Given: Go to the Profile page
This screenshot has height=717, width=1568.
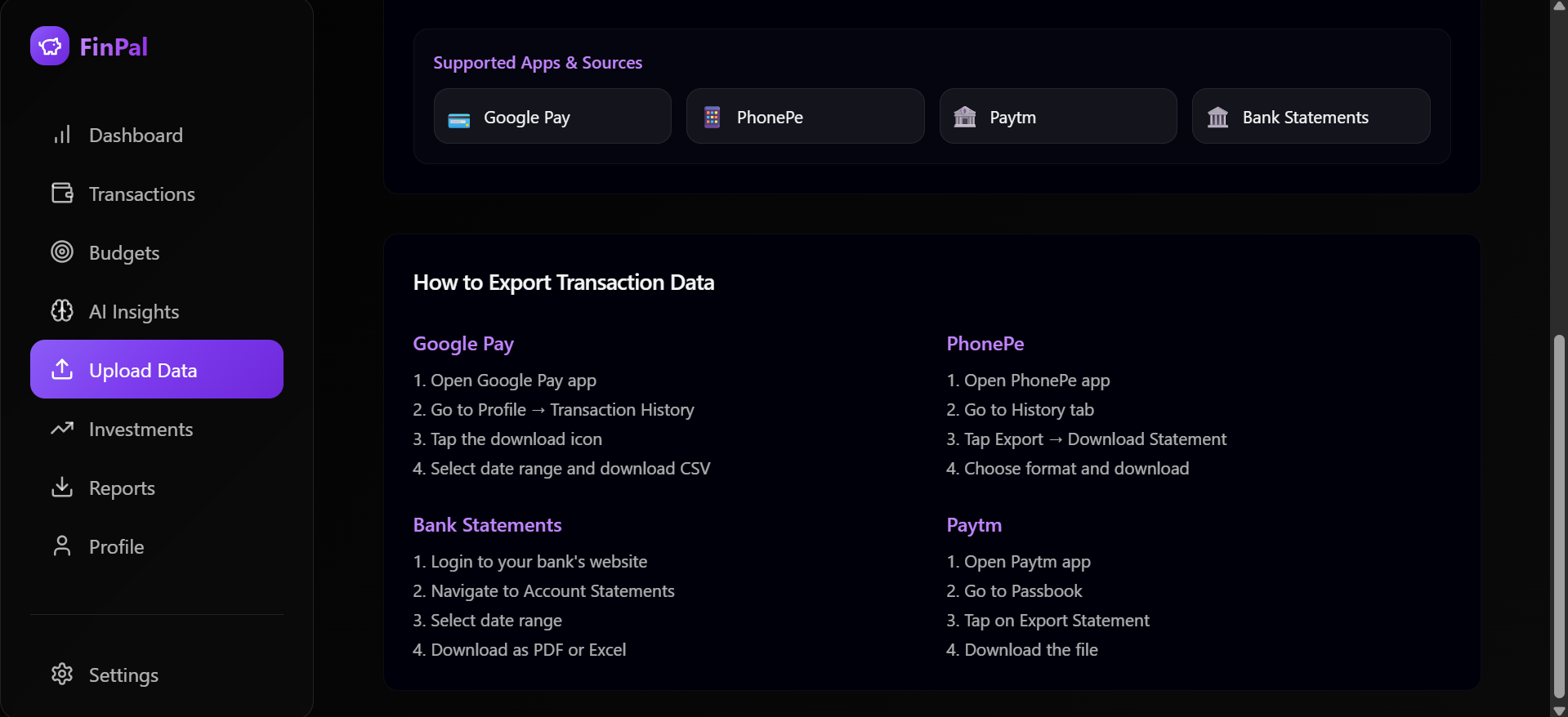Looking at the screenshot, I should [157, 546].
